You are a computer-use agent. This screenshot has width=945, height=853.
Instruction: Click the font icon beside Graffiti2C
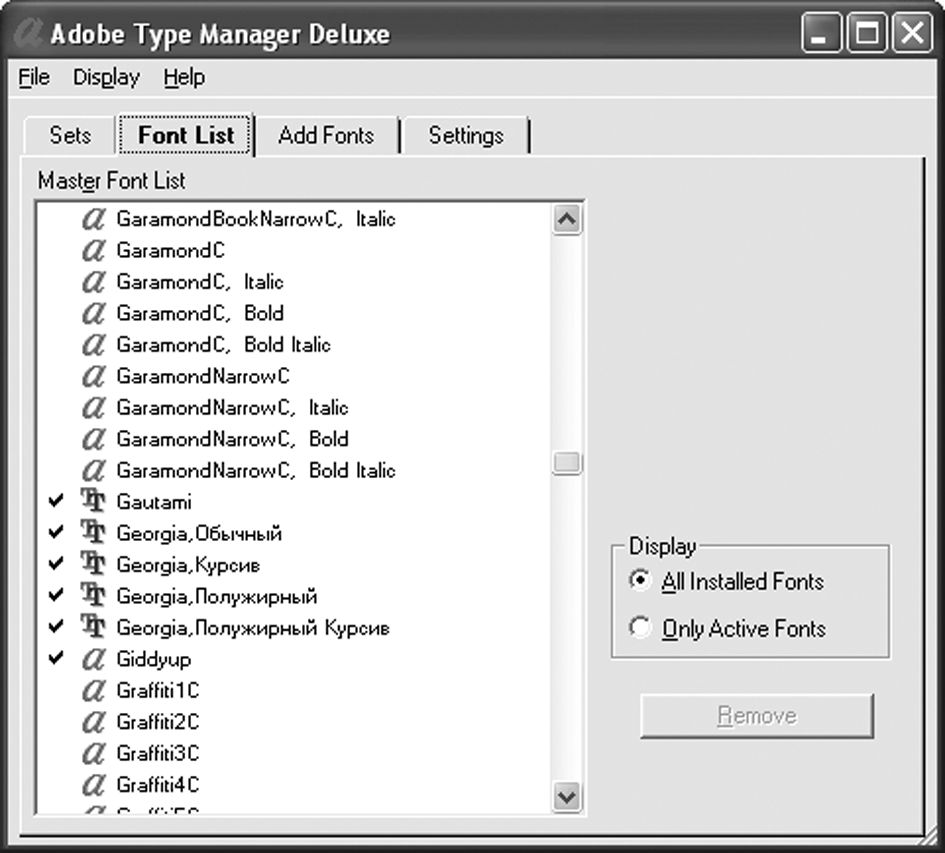[93, 722]
